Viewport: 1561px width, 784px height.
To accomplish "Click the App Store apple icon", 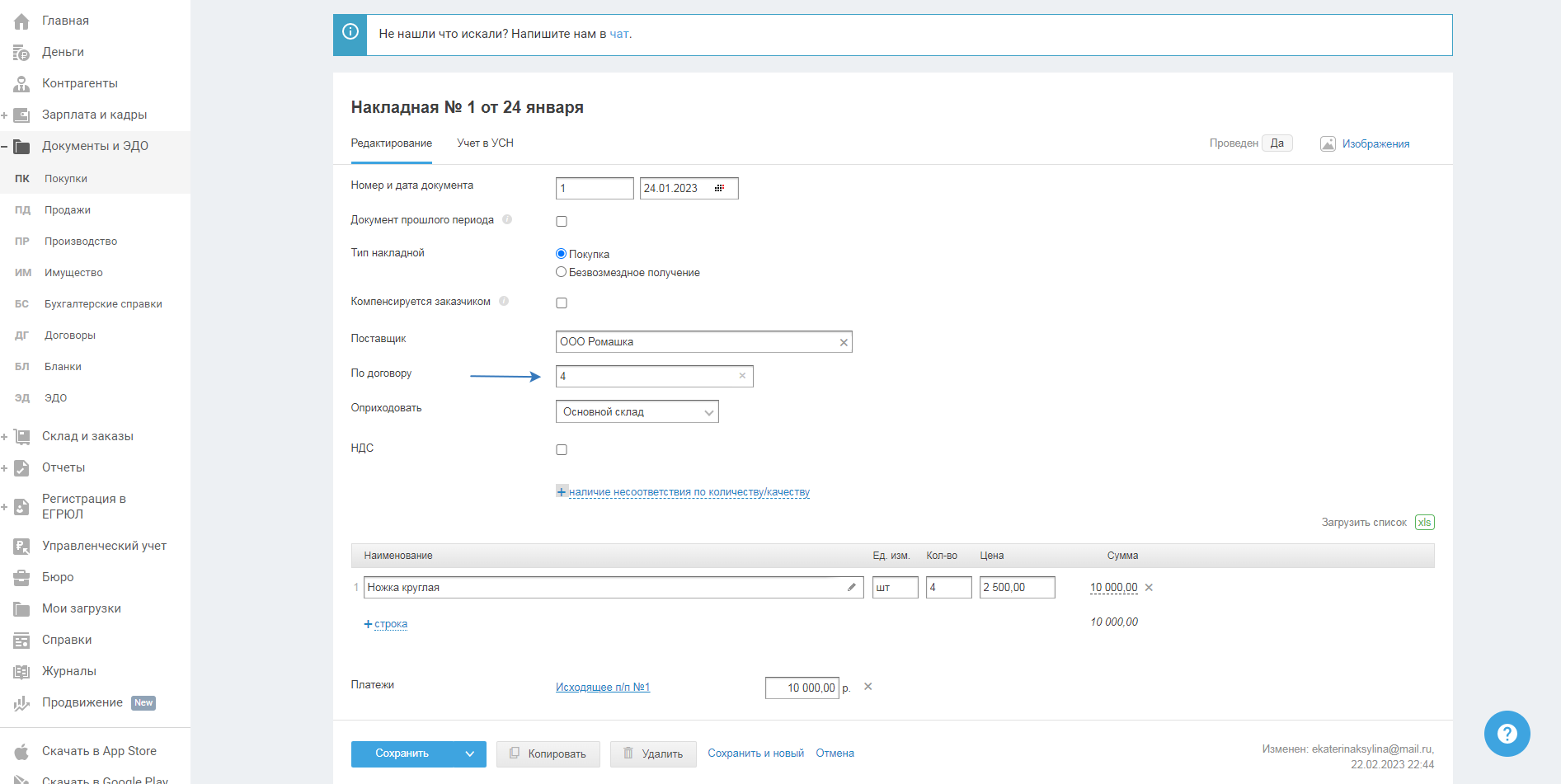I will pos(21,751).
